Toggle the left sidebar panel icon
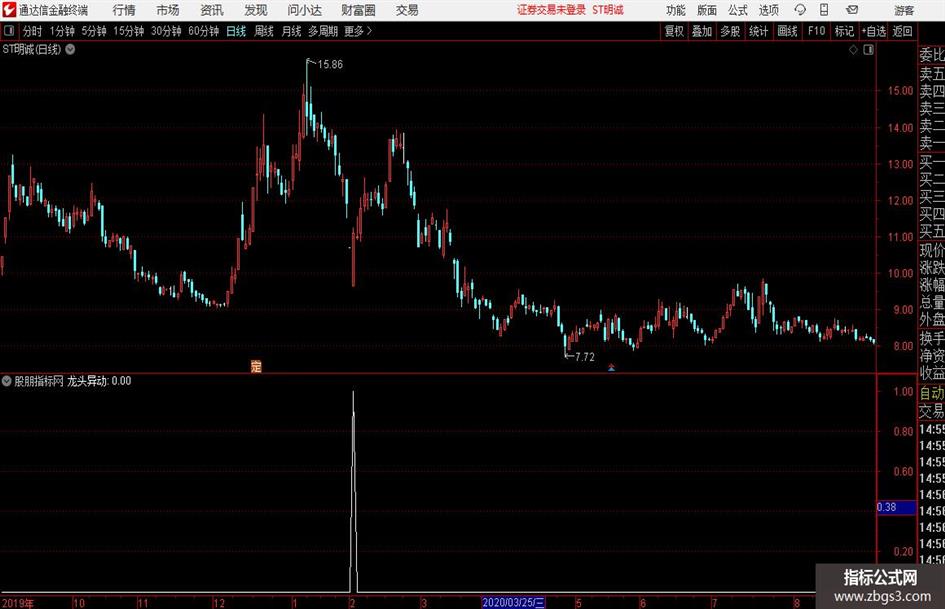 coord(9,31)
